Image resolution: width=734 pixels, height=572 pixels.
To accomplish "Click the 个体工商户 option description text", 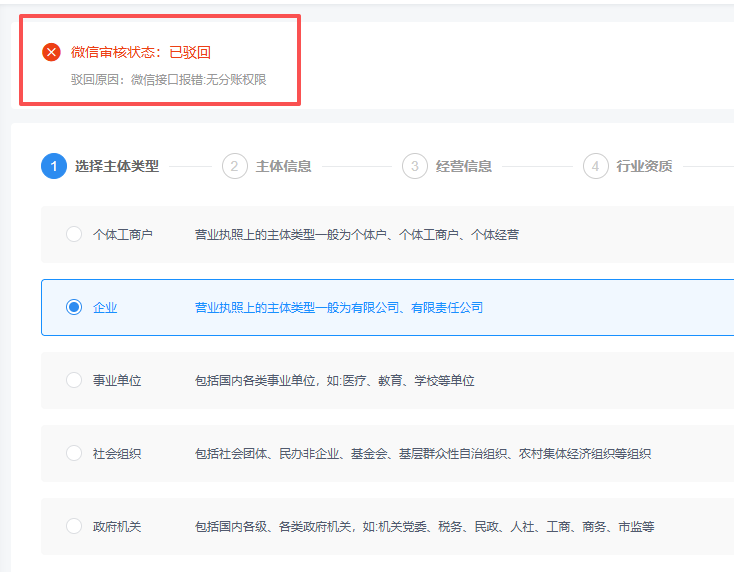I will 357,235.
